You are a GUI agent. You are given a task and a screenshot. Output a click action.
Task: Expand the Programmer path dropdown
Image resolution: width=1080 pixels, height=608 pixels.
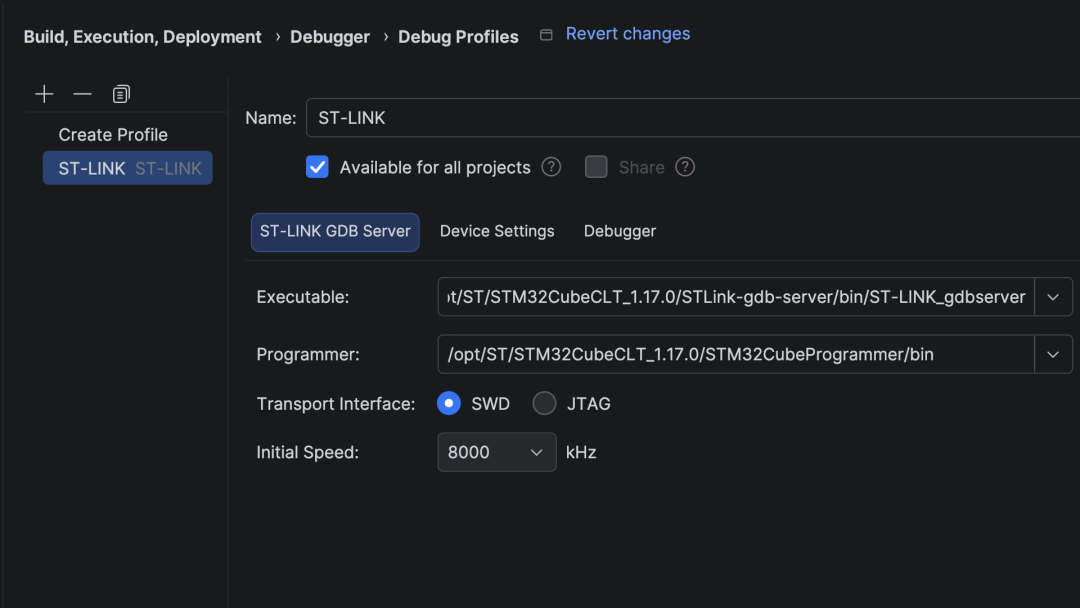(1053, 355)
